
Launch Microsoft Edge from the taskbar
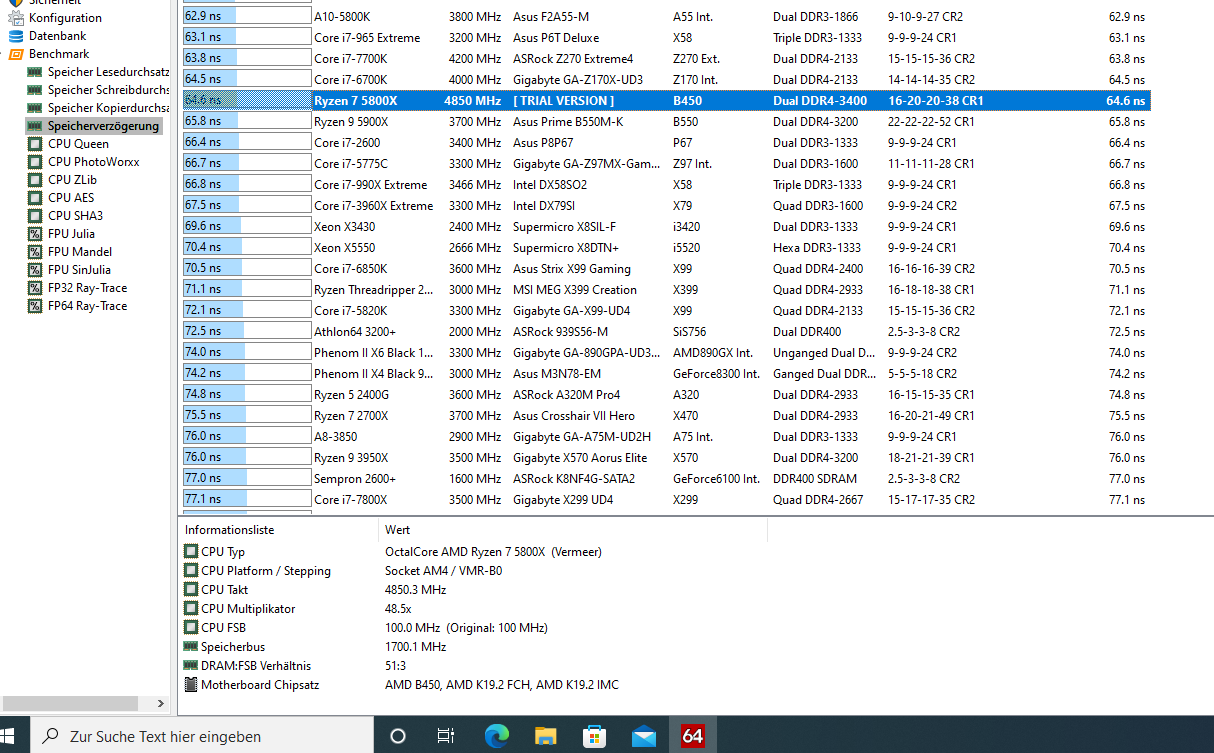point(496,735)
